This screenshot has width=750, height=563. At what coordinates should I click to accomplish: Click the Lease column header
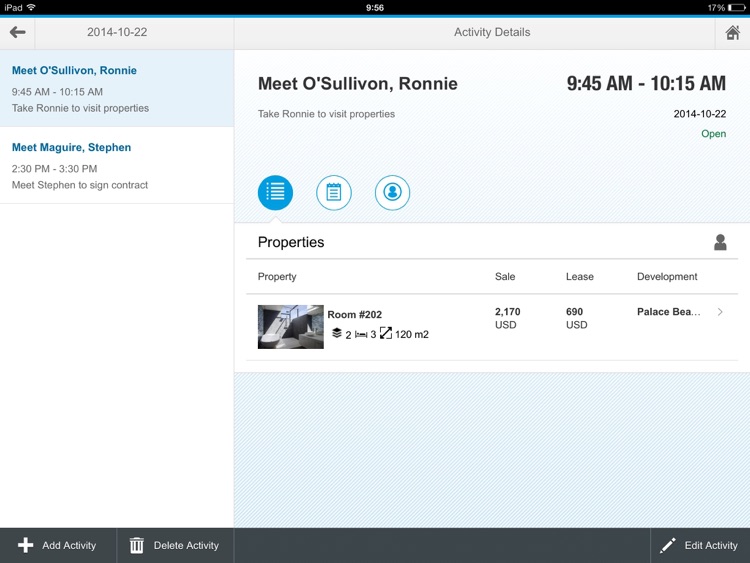(579, 276)
